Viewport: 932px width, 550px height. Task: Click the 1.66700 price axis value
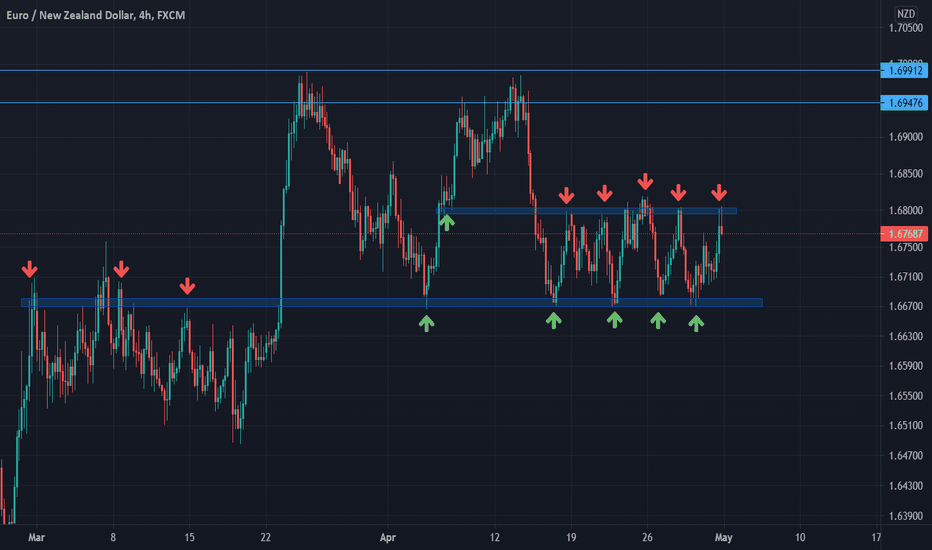pos(905,306)
